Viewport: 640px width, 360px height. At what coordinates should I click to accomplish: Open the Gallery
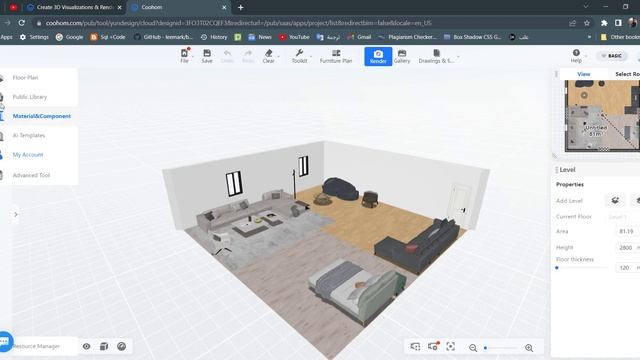click(x=402, y=56)
